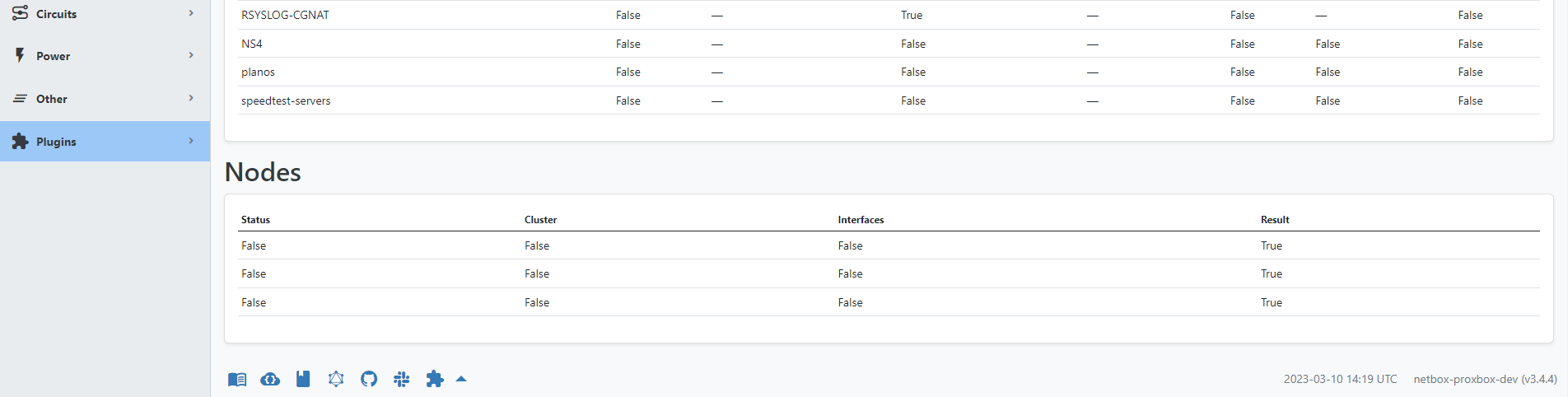Click the Cluster column header in Nodes
Viewport: 1568px width, 397px height.
click(540, 220)
